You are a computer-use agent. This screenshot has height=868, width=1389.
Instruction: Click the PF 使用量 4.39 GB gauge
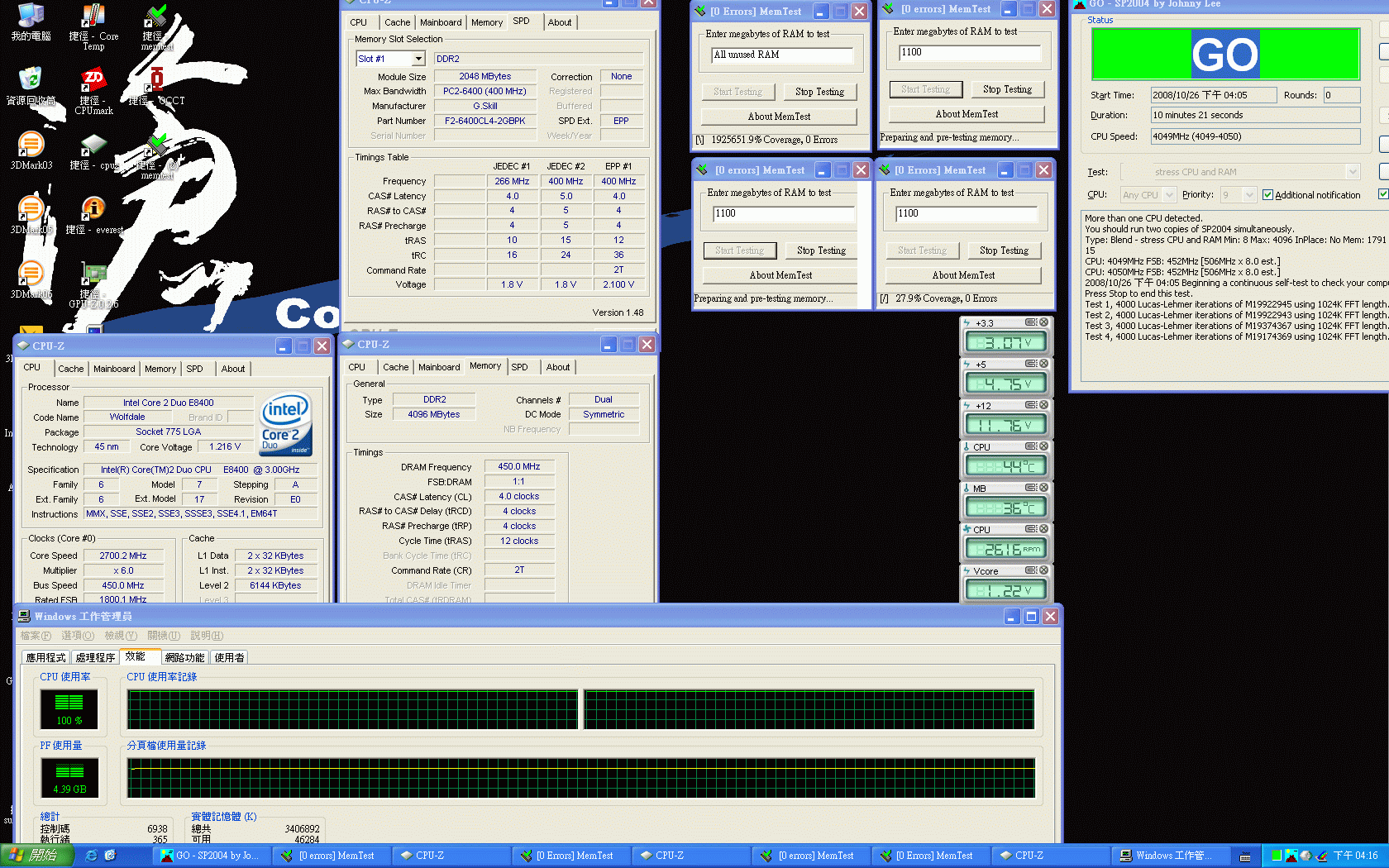[x=69, y=777]
